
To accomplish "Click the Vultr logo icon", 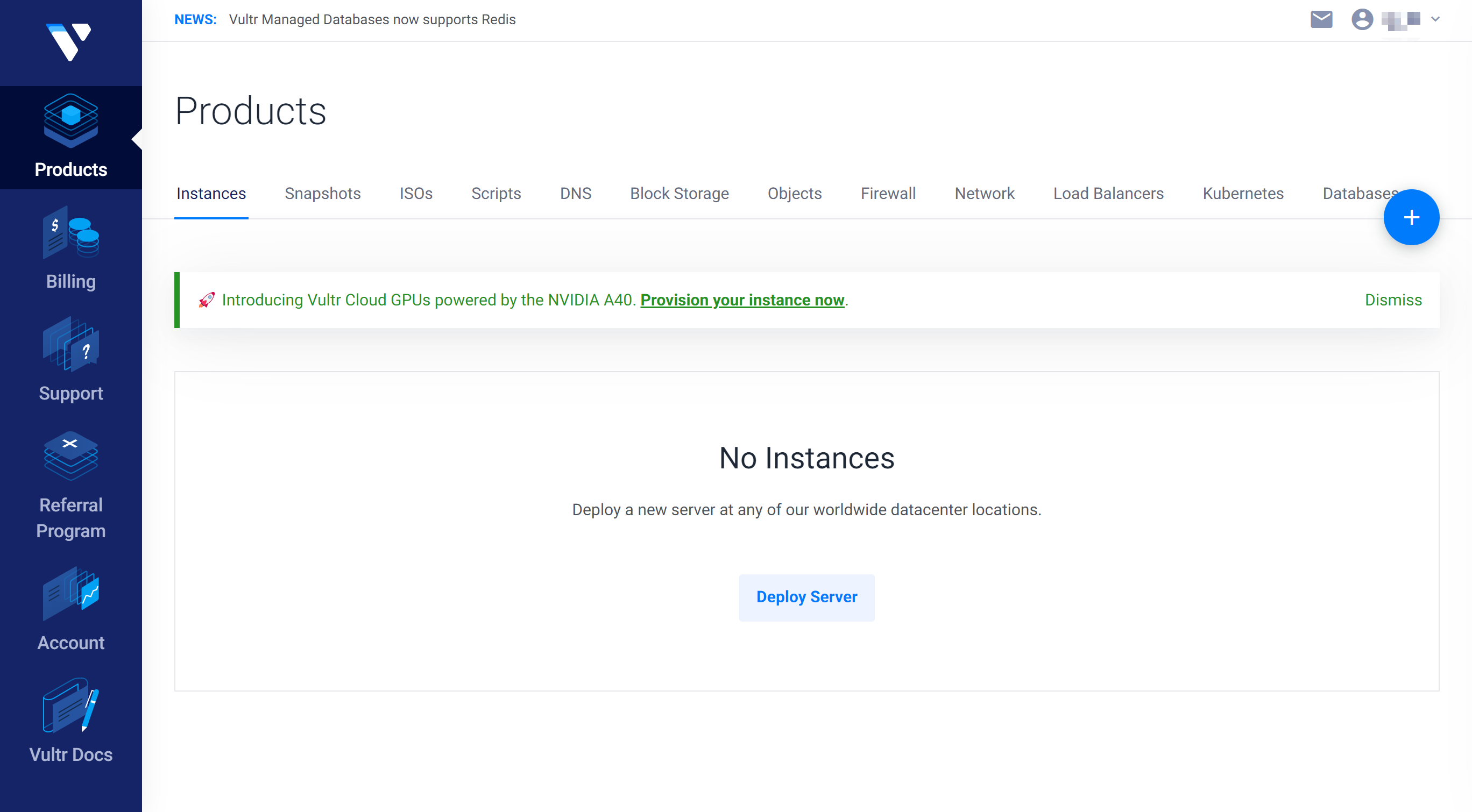I will click(69, 42).
